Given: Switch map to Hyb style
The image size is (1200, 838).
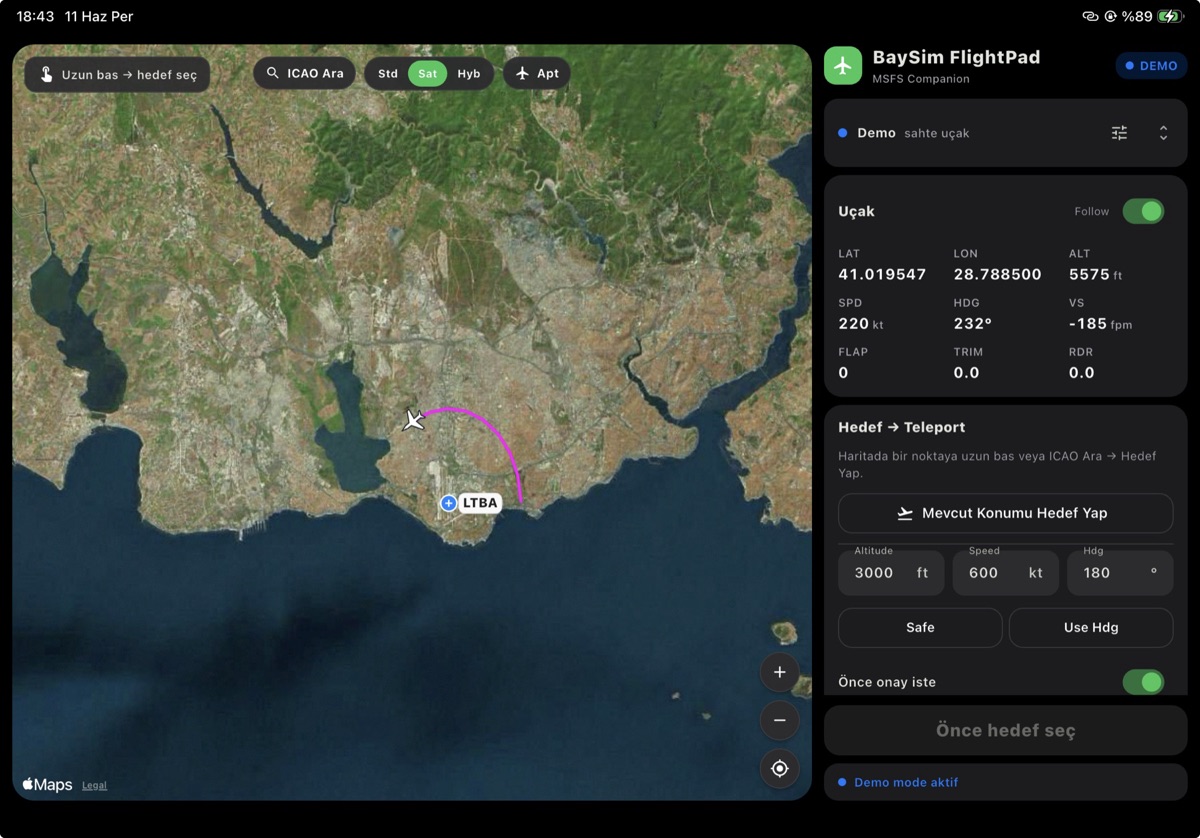Looking at the screenshot, I should tap(469, 74).
